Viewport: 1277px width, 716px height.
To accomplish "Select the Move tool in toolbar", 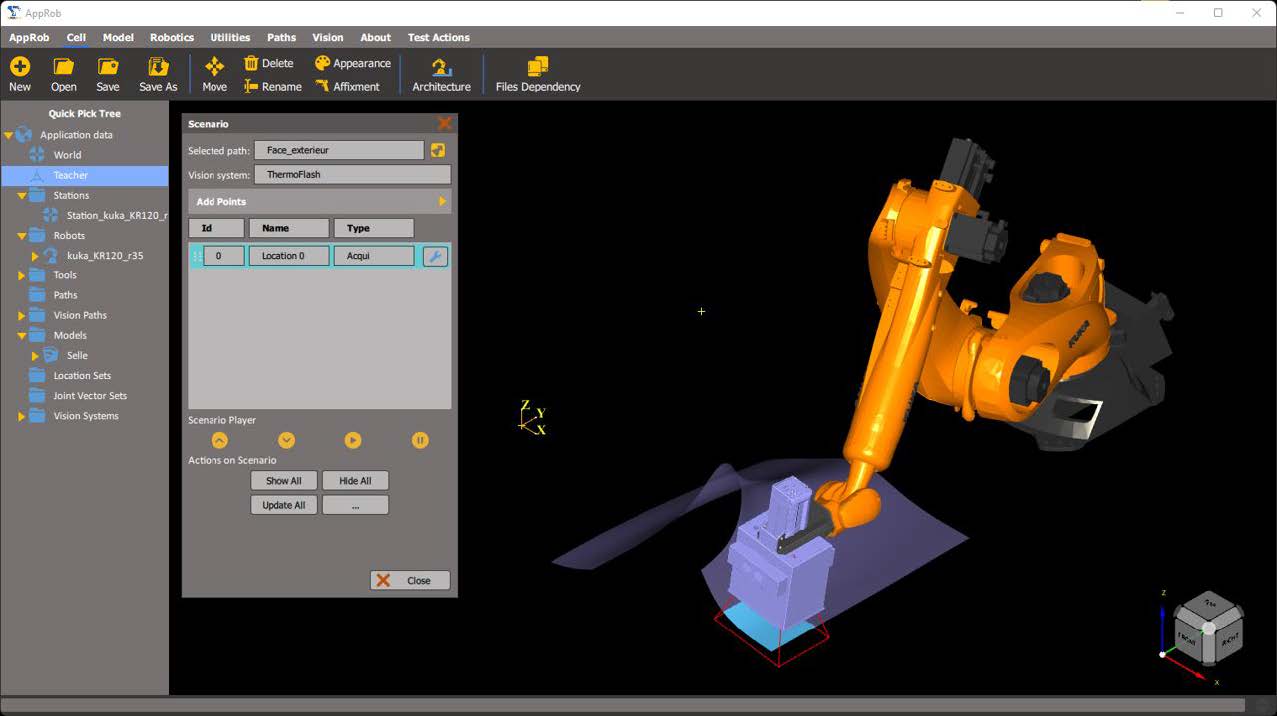I will tap(214, 67).
